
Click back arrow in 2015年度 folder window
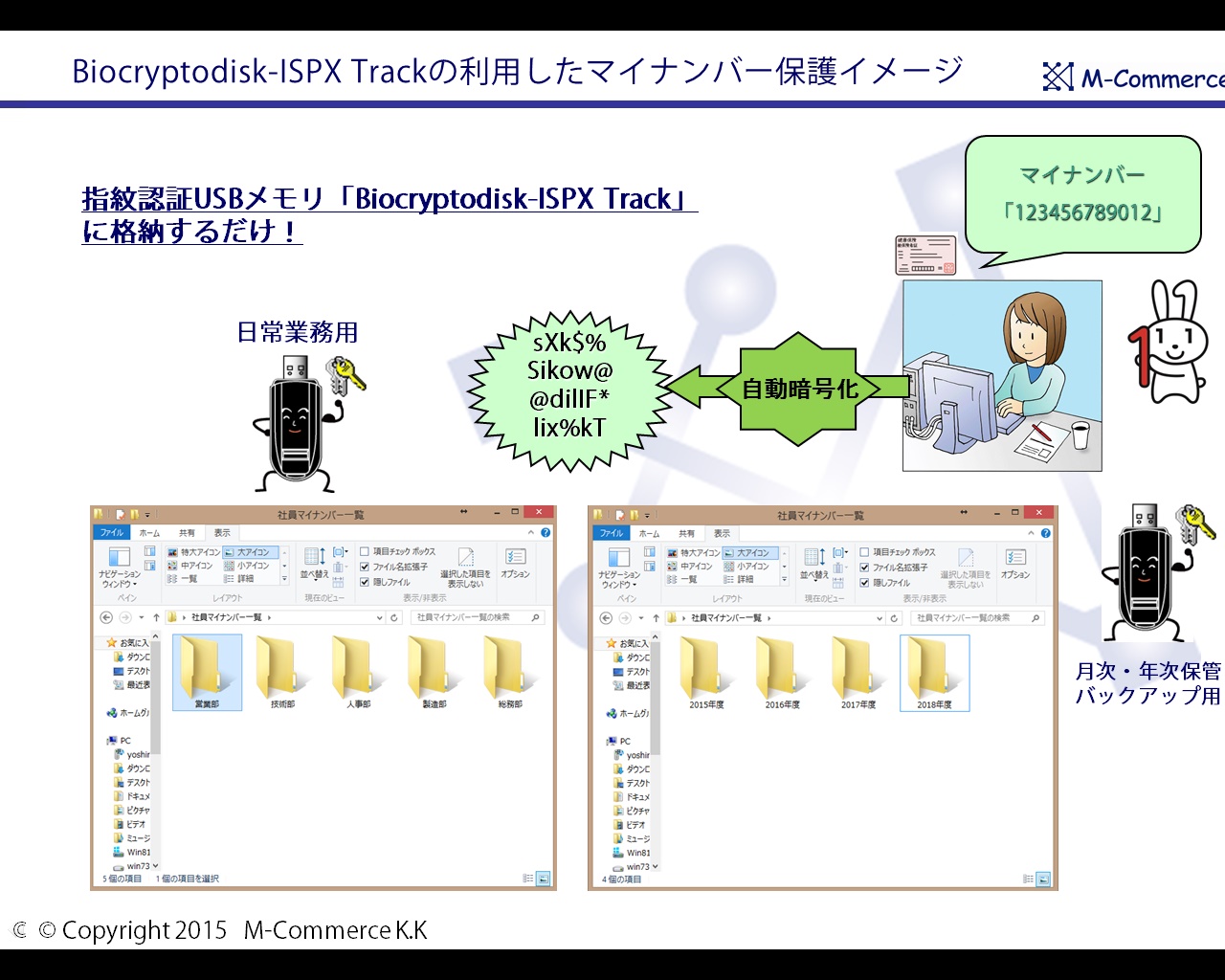(606, 618)
